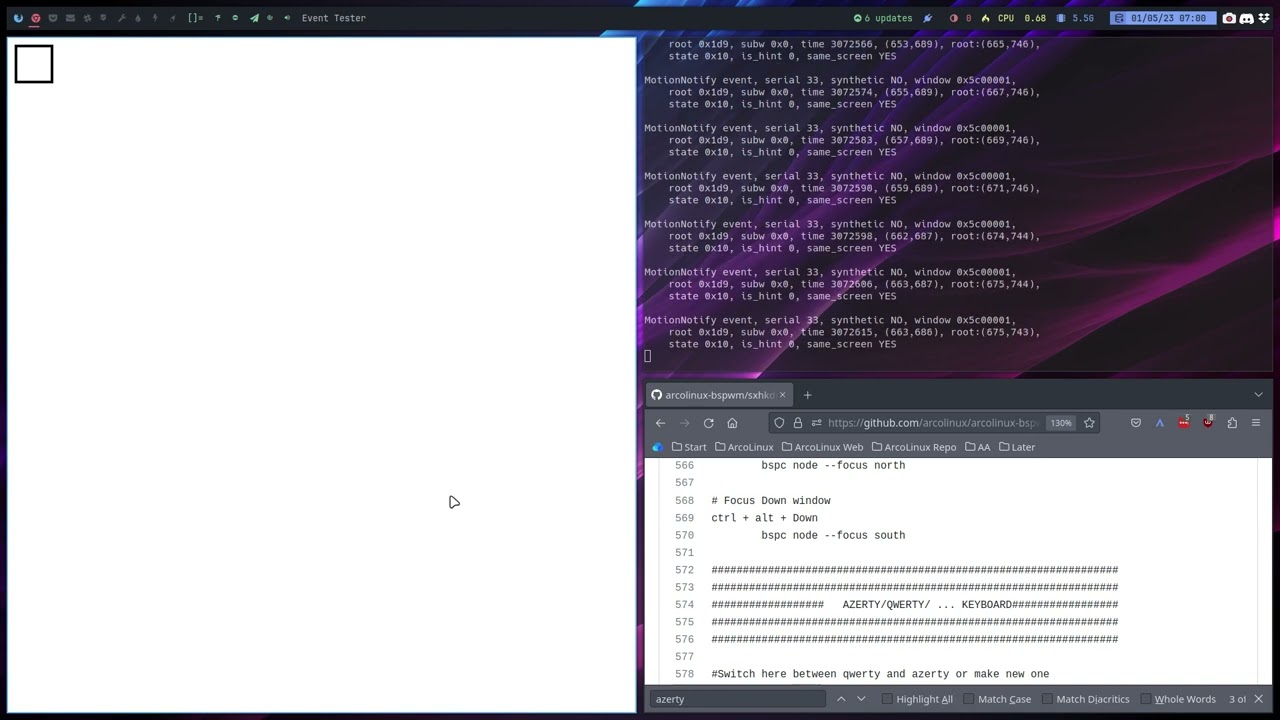Click the CPU load indicator

pos(1014,18)
